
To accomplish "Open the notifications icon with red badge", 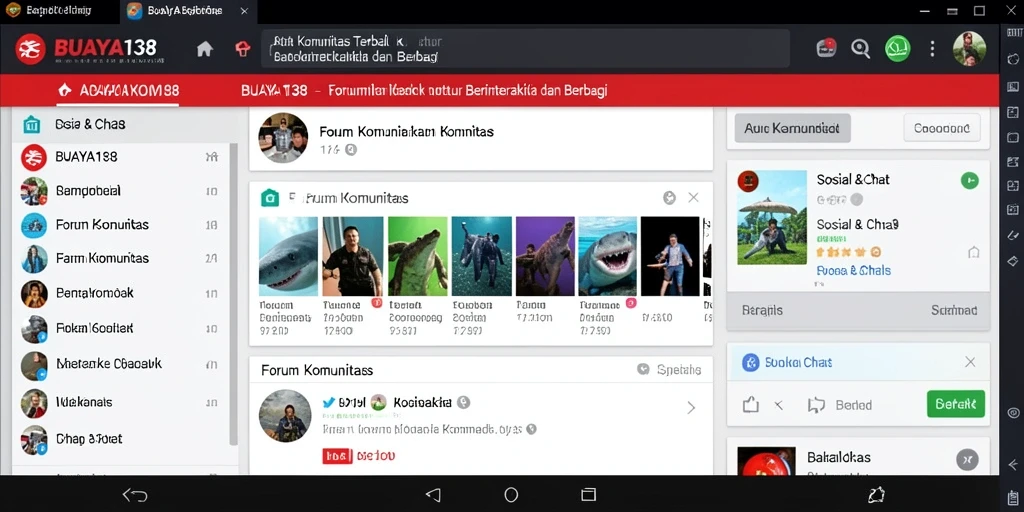I will (826, 48).
